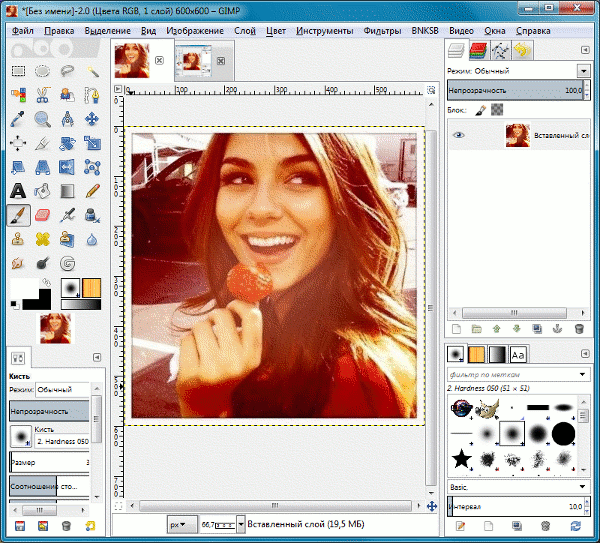The image size is (600, 543).
Task: Click the anchor layer icon
Action: [558, 328]
